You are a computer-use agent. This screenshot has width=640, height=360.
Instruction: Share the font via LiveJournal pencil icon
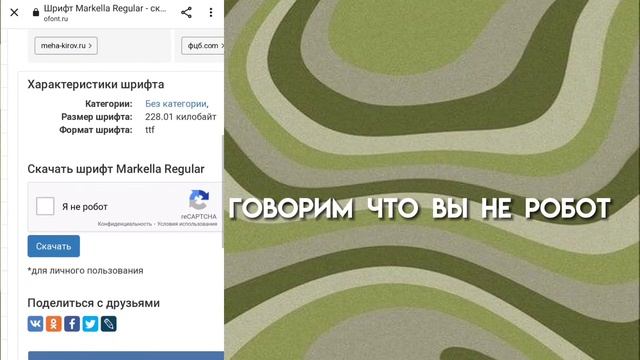(x=109, y=324)
